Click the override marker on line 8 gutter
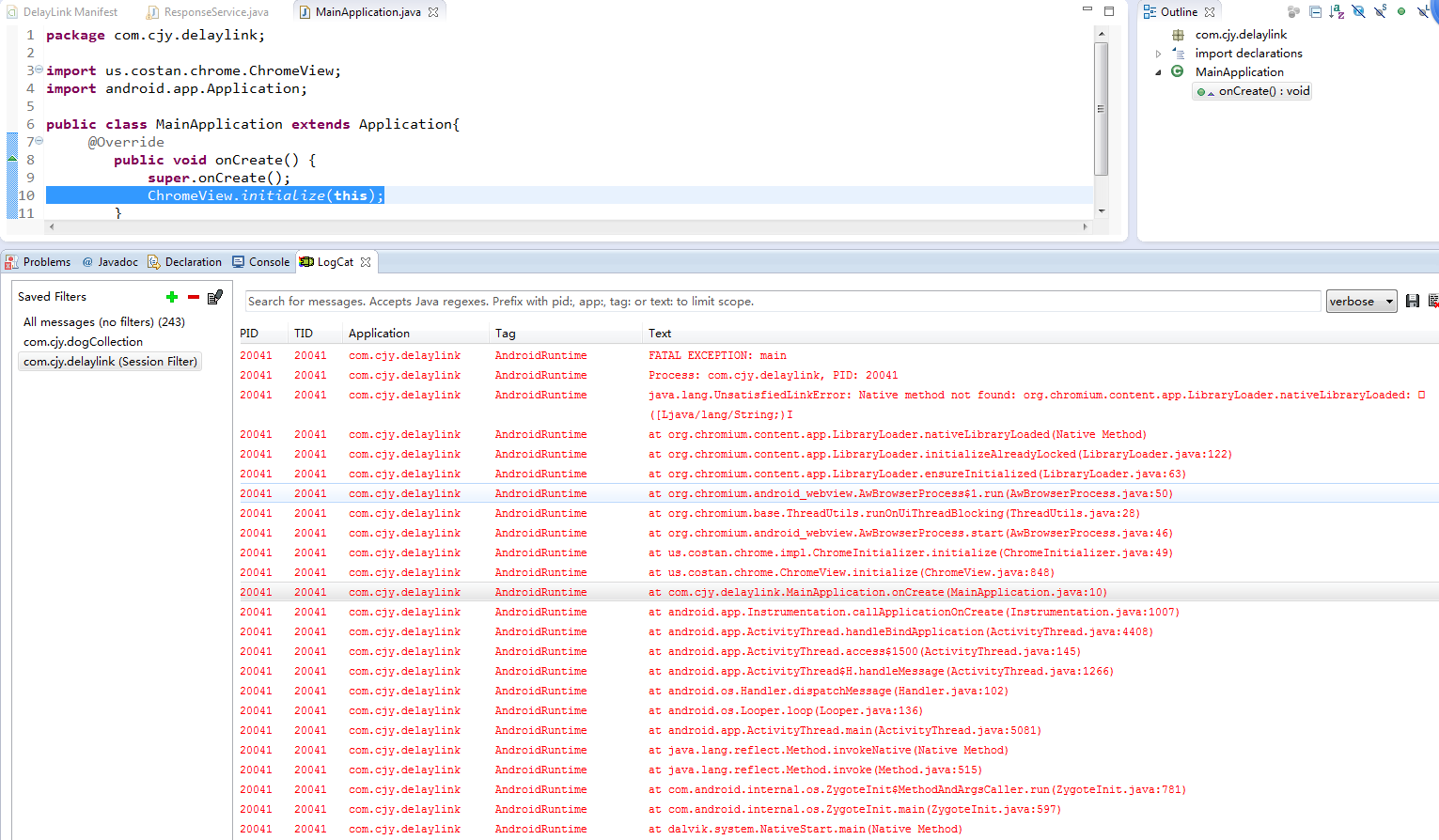1439x840 pixels. [x=12, y=160]
